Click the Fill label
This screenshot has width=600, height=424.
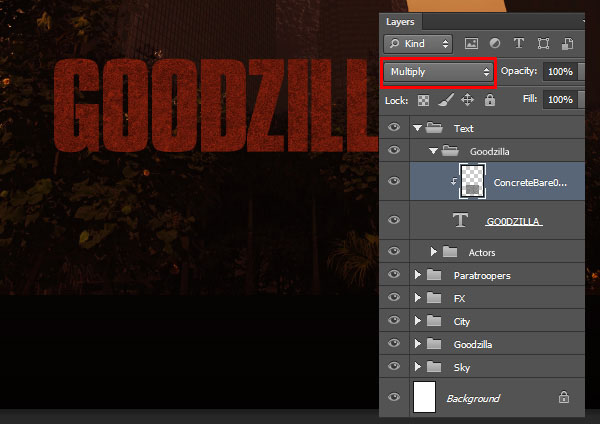tap(530, 99)
